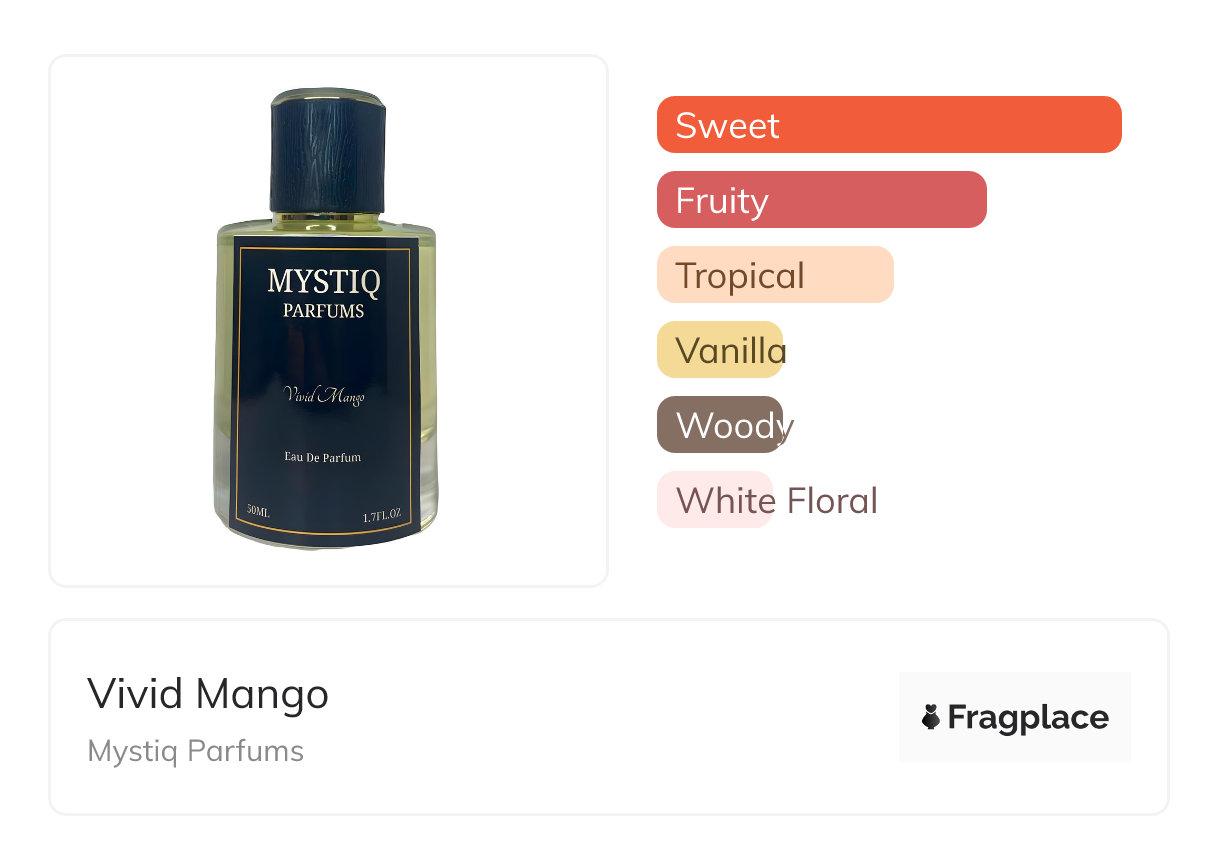Click the gold collar under the cap

[328, 215]
